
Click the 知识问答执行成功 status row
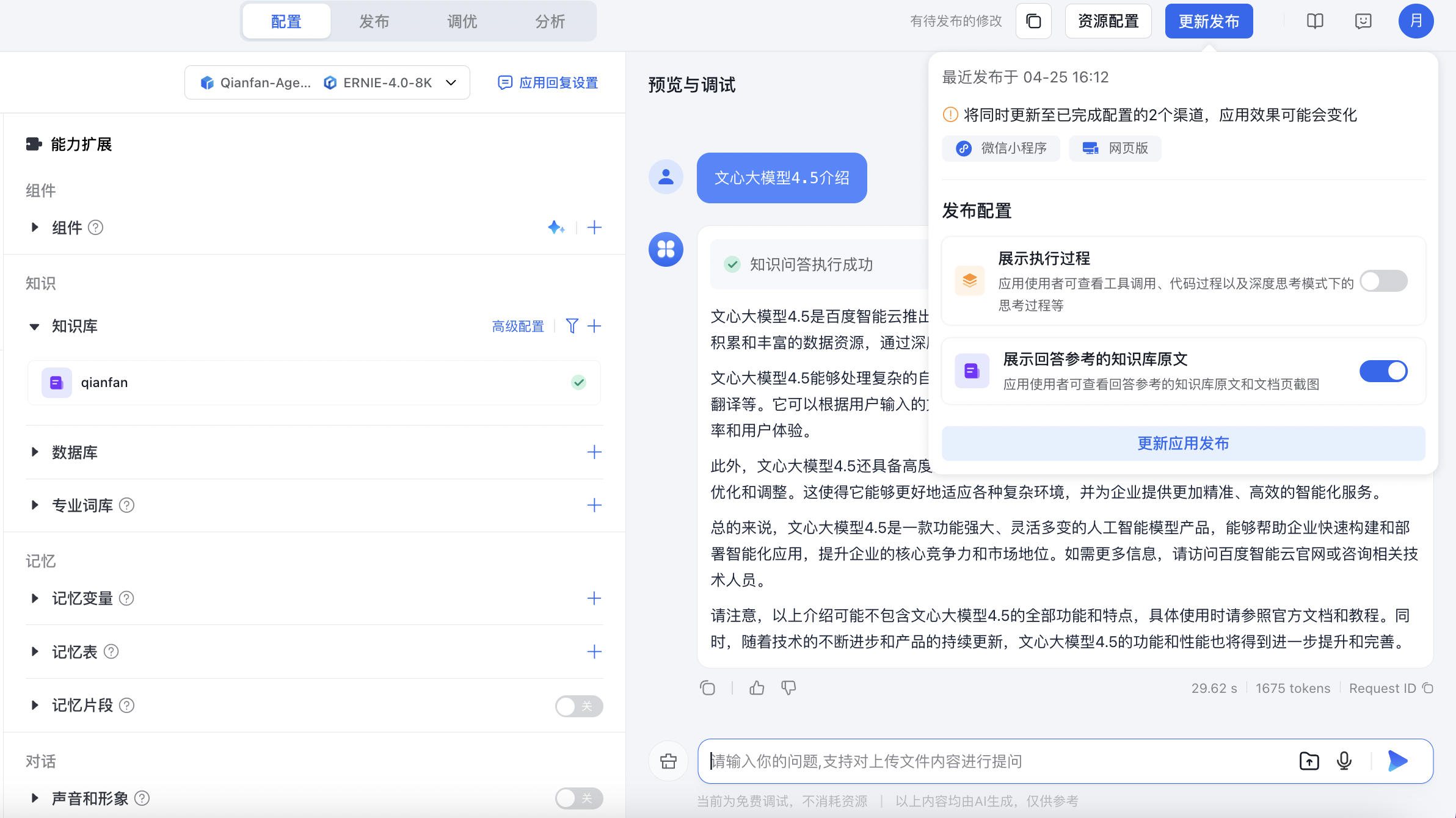coord(820,264)
